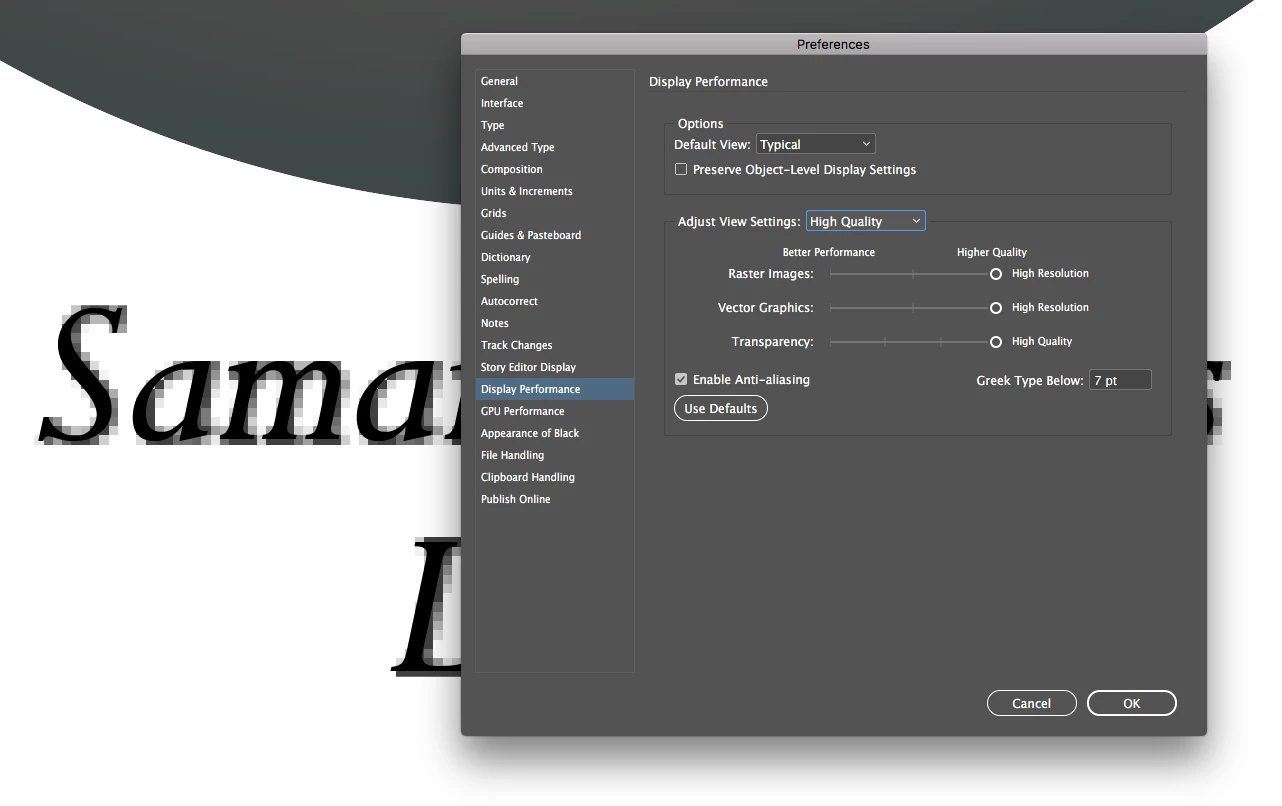Screen dimensions: 1282x806
Task: Go to Clipboard Handling preferences
Action: coord(555,477)
